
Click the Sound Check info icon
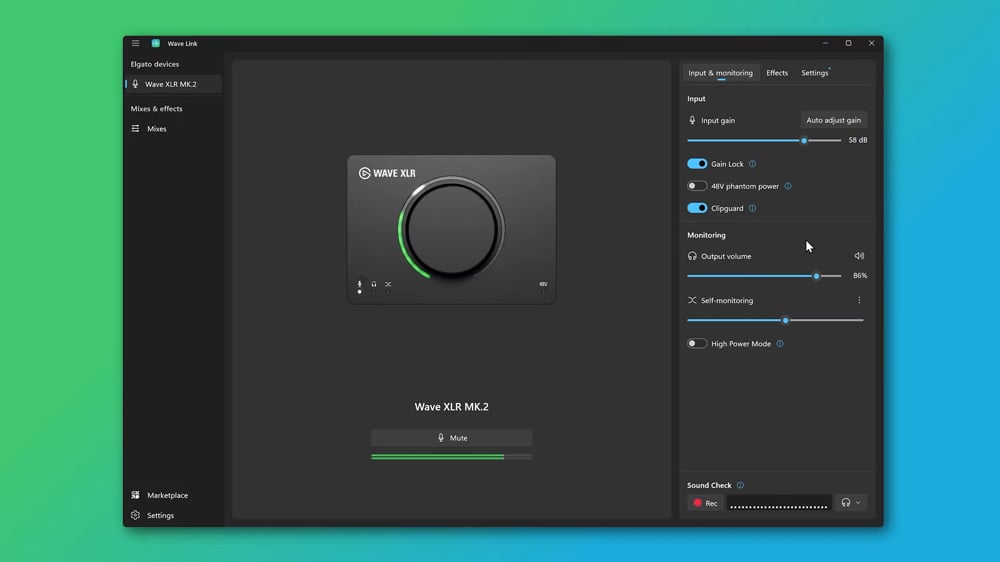pos(740,485)
